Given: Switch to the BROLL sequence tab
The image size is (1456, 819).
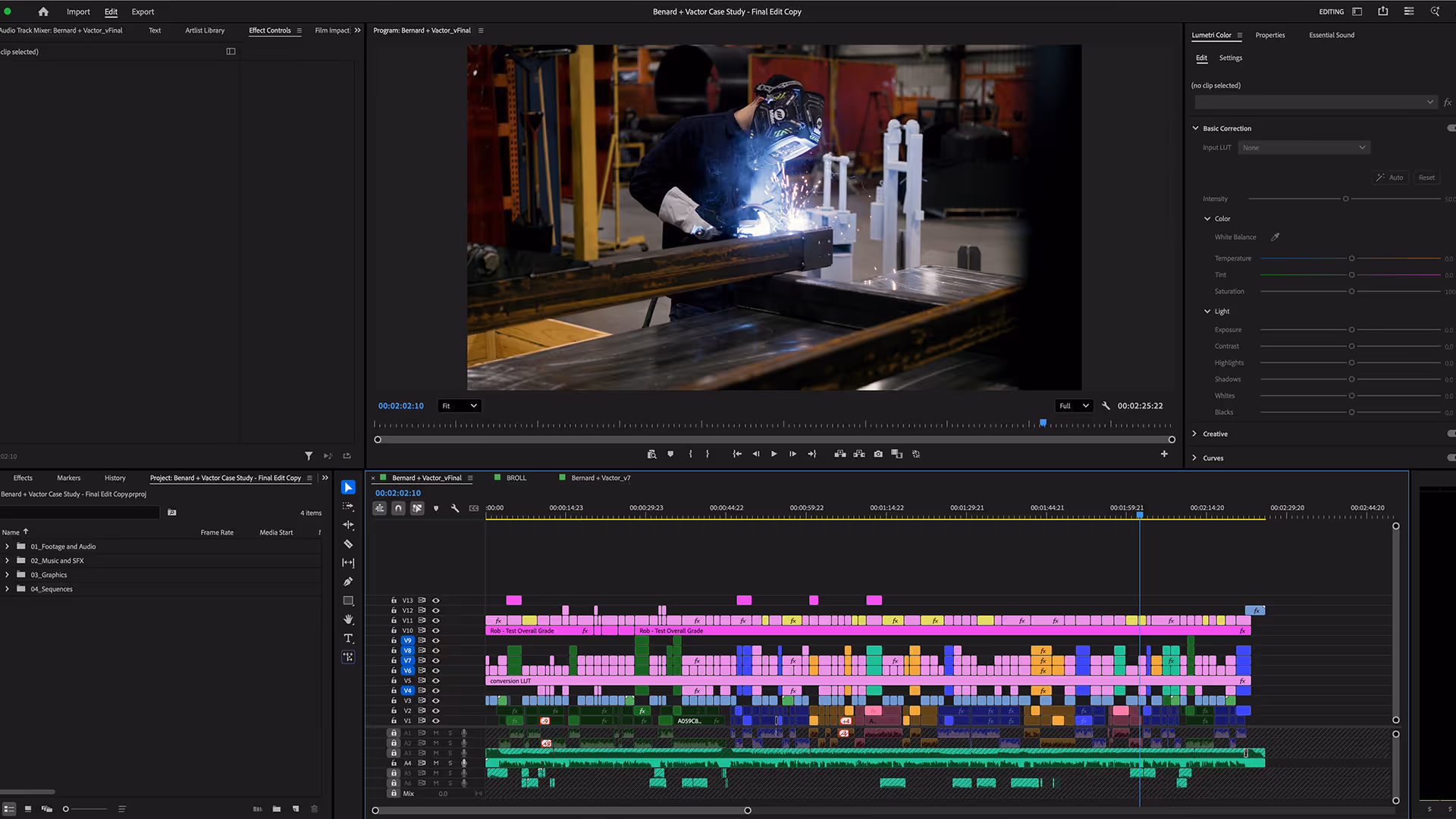Looking at the screenshot, I should click(x=516, y=478).
